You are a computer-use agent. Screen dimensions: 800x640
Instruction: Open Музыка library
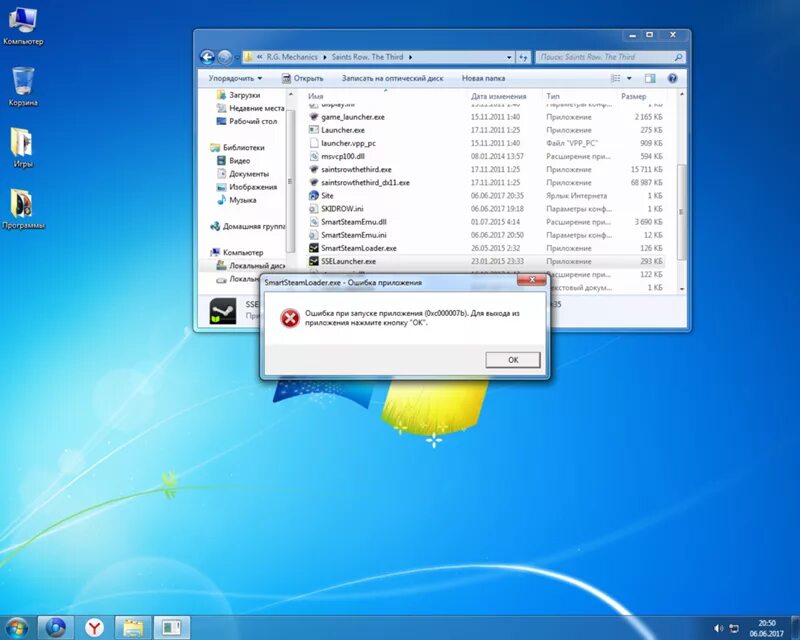pyautogui.click(x=242, y=200)
